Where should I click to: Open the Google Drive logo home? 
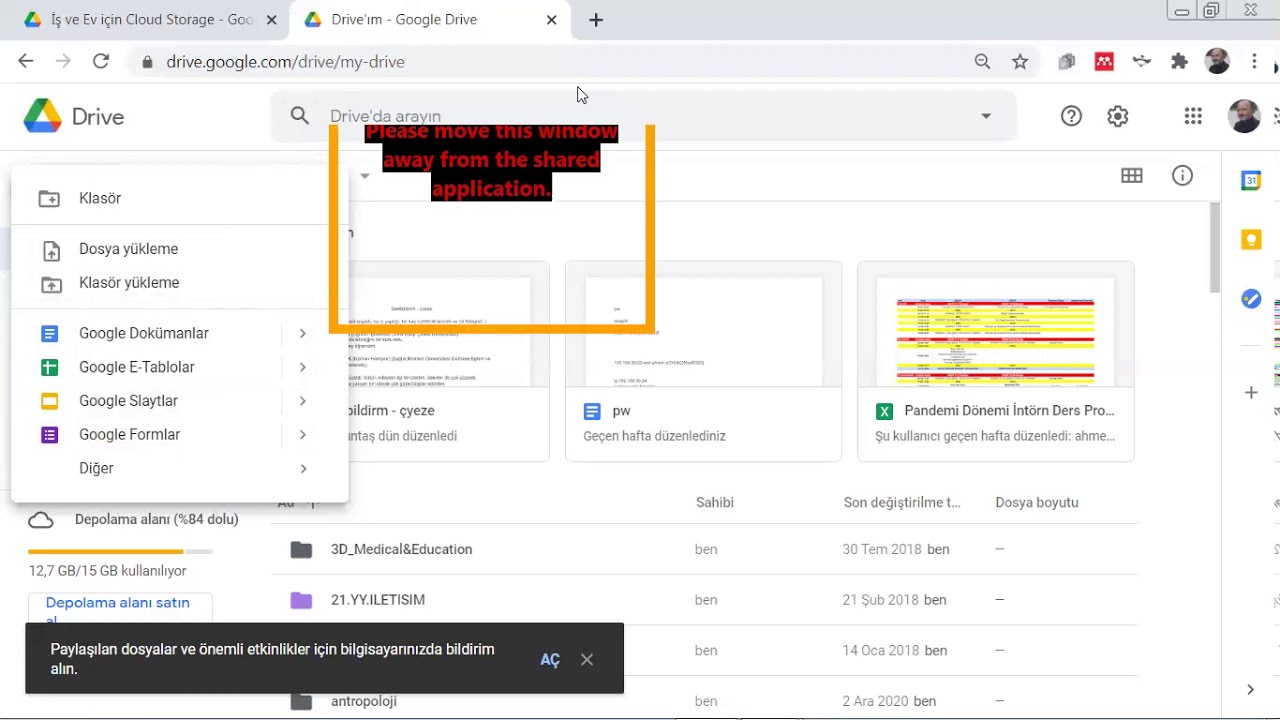74,117
